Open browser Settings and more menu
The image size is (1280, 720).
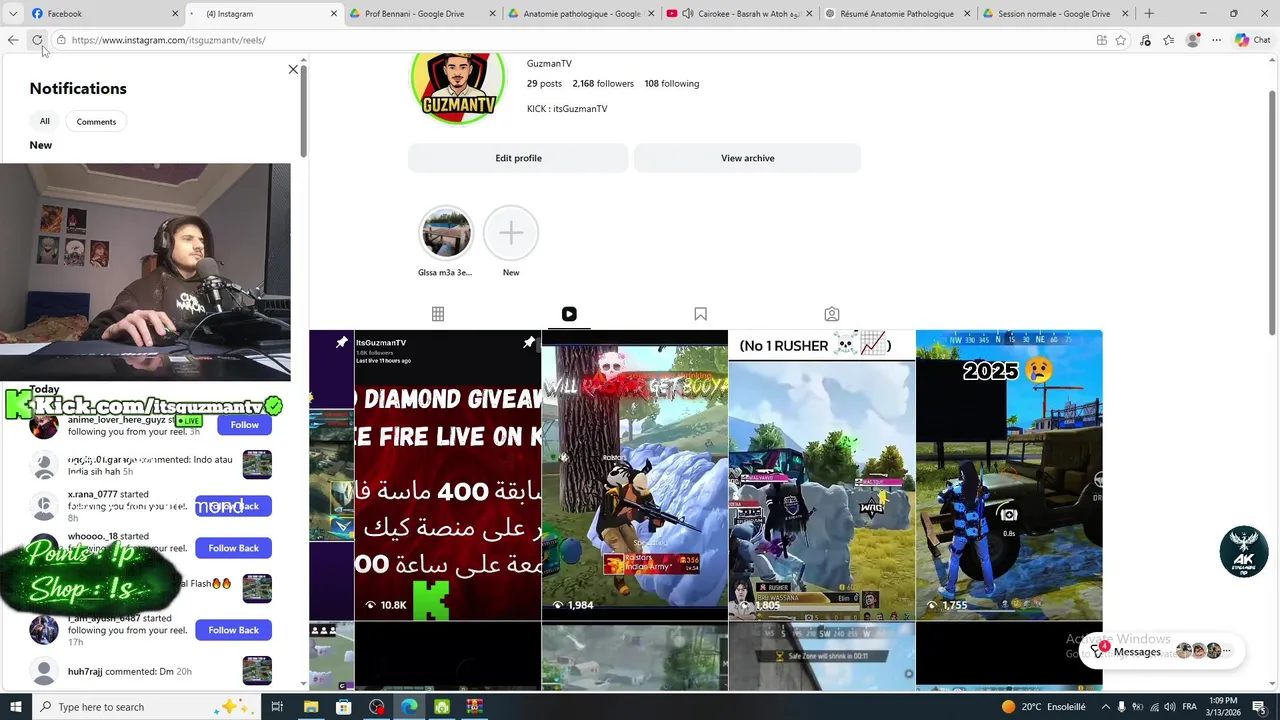click(1216, 40)
